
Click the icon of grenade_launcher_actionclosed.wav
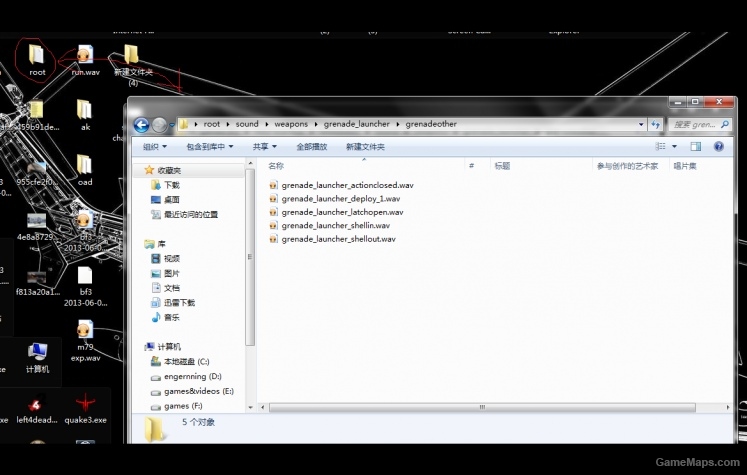click(x=273, y=185)
